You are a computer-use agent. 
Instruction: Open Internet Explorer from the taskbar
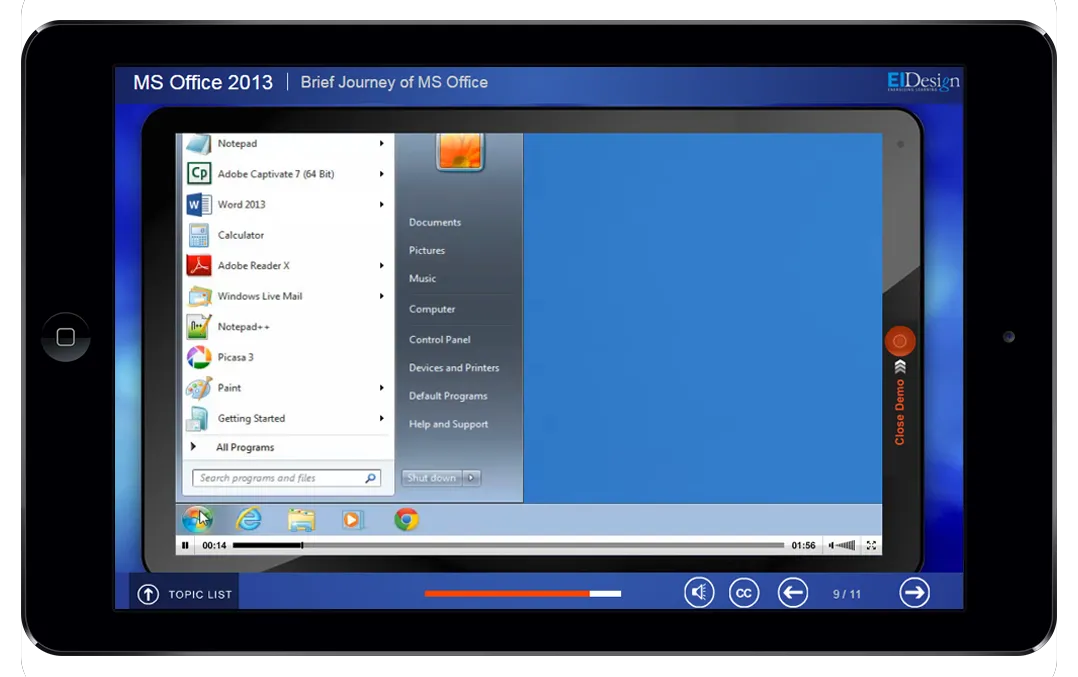tap(249, 519)
